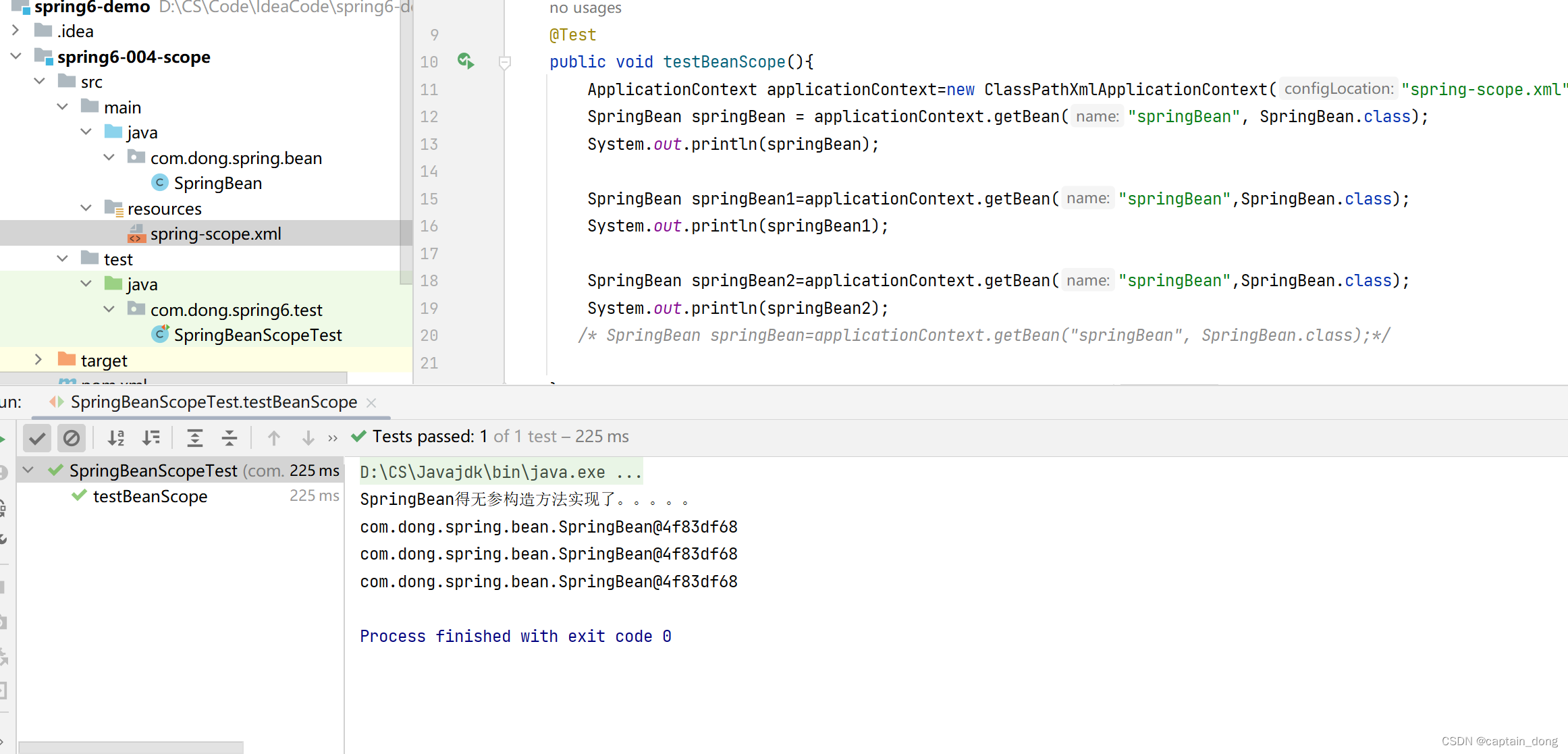Sort test results alphabetically
This screenshot has width=1568, height=754.
tap(115, 437)
